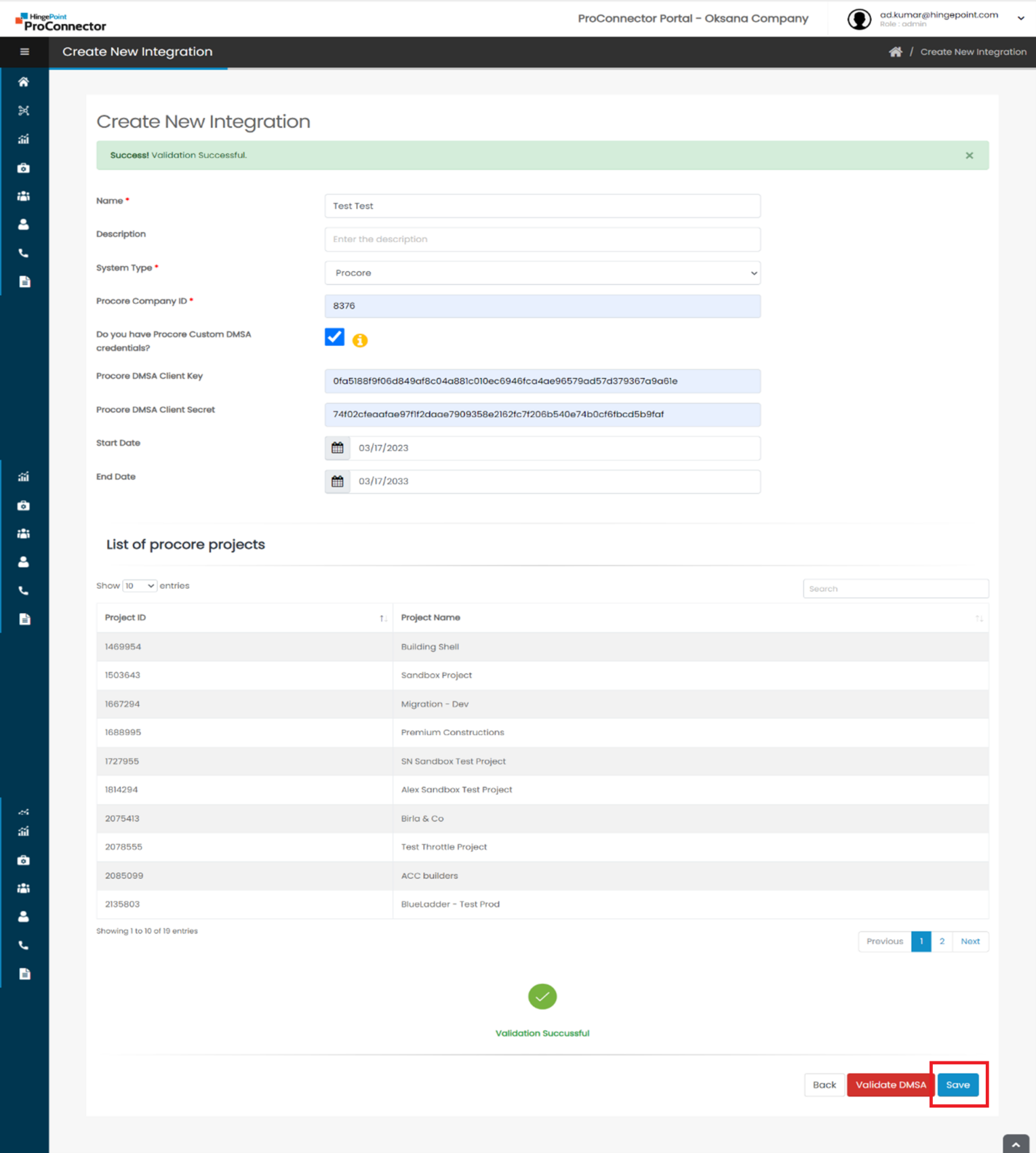The width and height of the screenshot is (1036, 1153).
Task: Click the Next pagination link
Action: coord(970,941)
